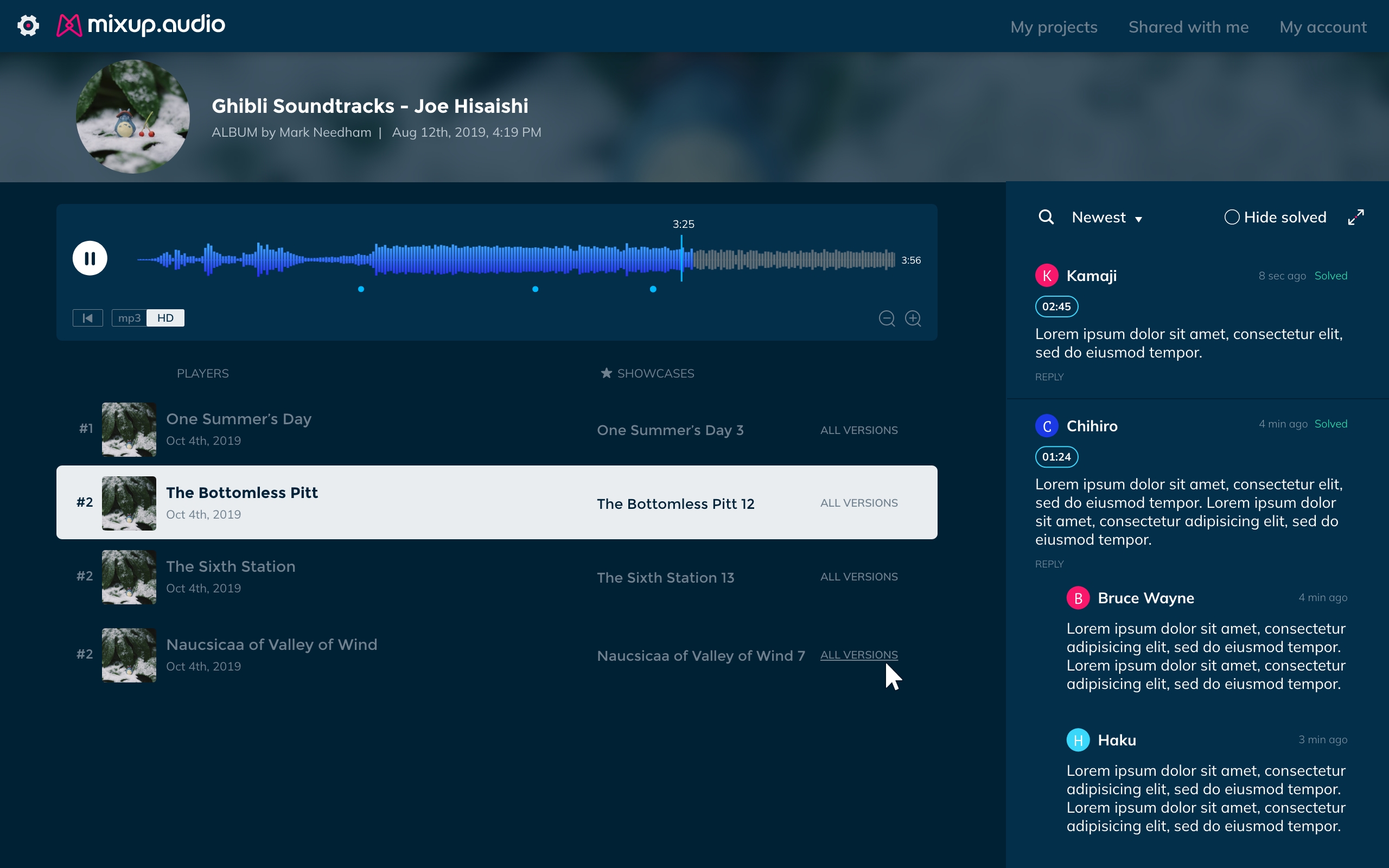The width and height of the screenshot is (1389, 868).
Task: Open ALL VERSIONS for Naucsicaa of Valley of Wind
Action: pyautogui.click(x=859, y=655)
